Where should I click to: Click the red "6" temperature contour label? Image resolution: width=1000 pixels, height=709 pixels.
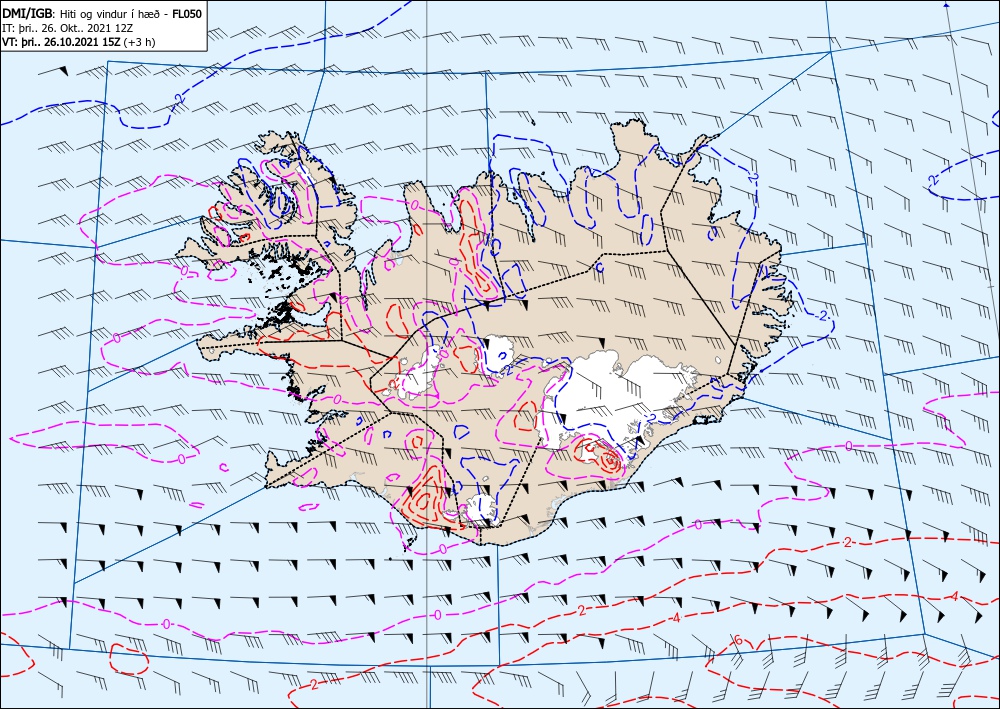(738, 640)
